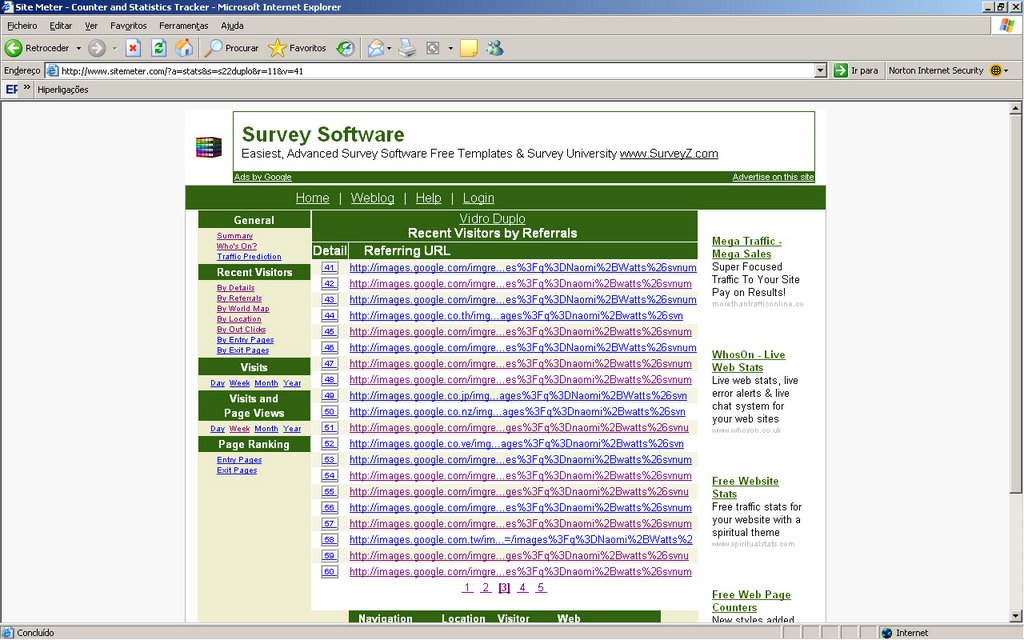Open detail icon for visit 50
Screen dimensions: 1024x640
pyautogui.click(x=330, y=411)
